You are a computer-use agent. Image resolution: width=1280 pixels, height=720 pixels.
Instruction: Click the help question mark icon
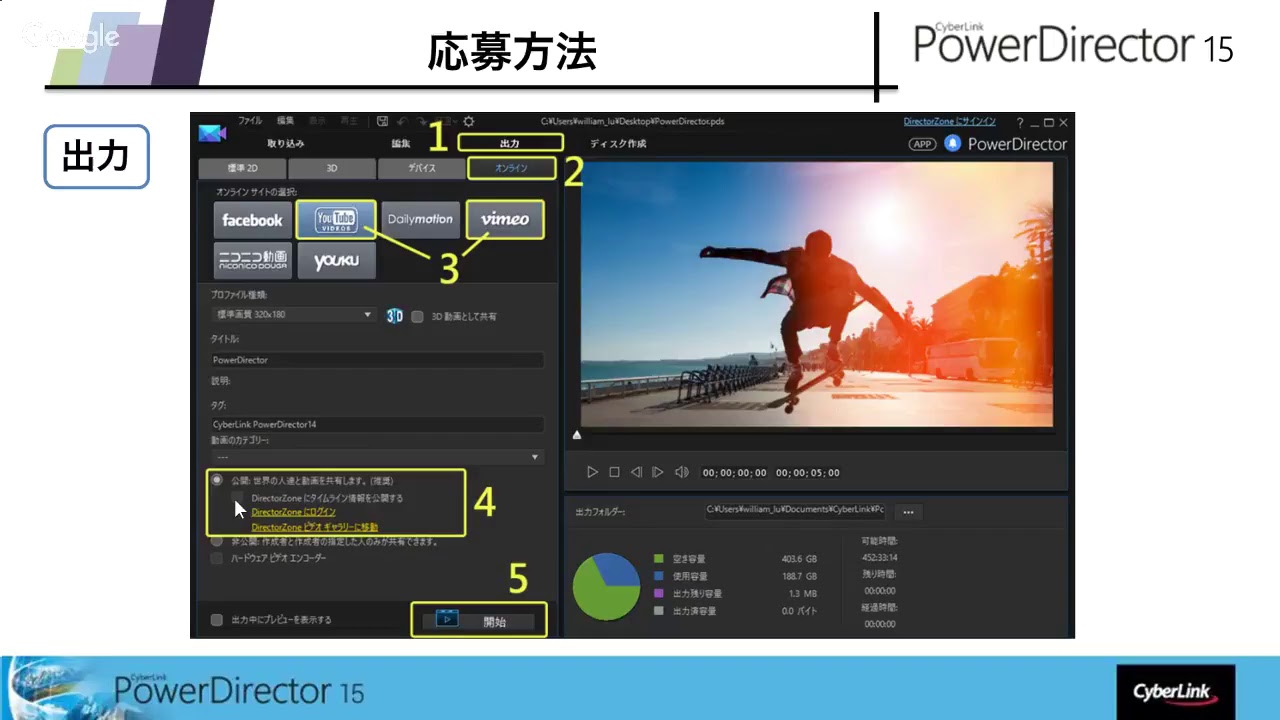[x=1020, y=122]
